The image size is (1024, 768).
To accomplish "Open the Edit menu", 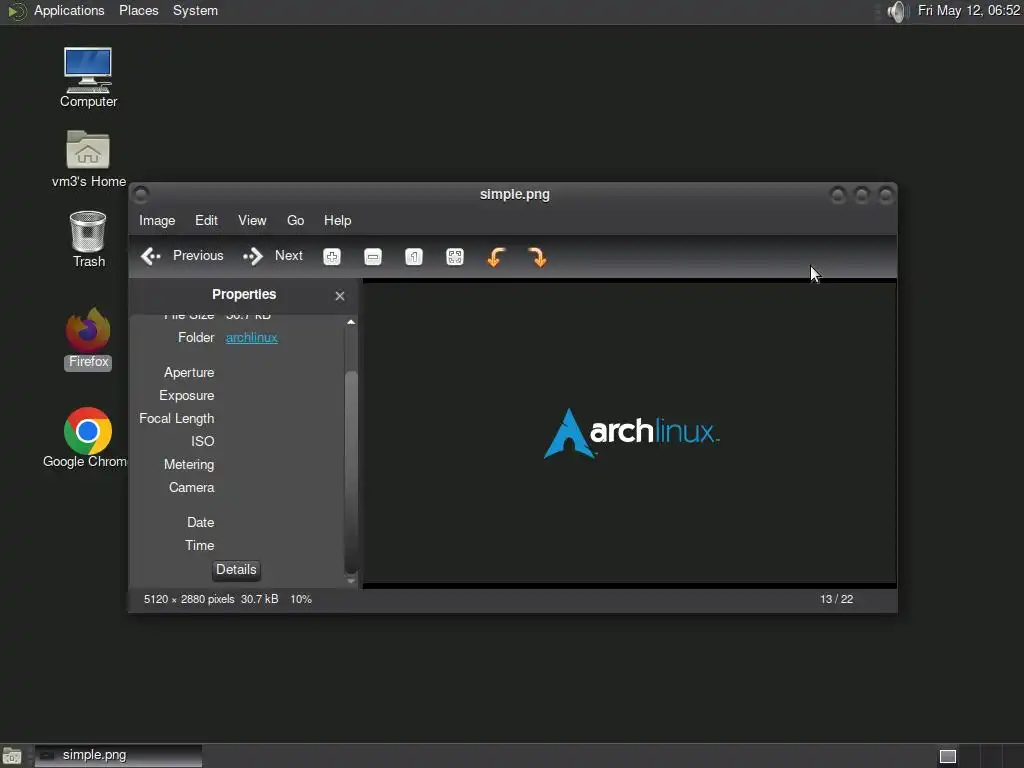I will coord(206,221).
